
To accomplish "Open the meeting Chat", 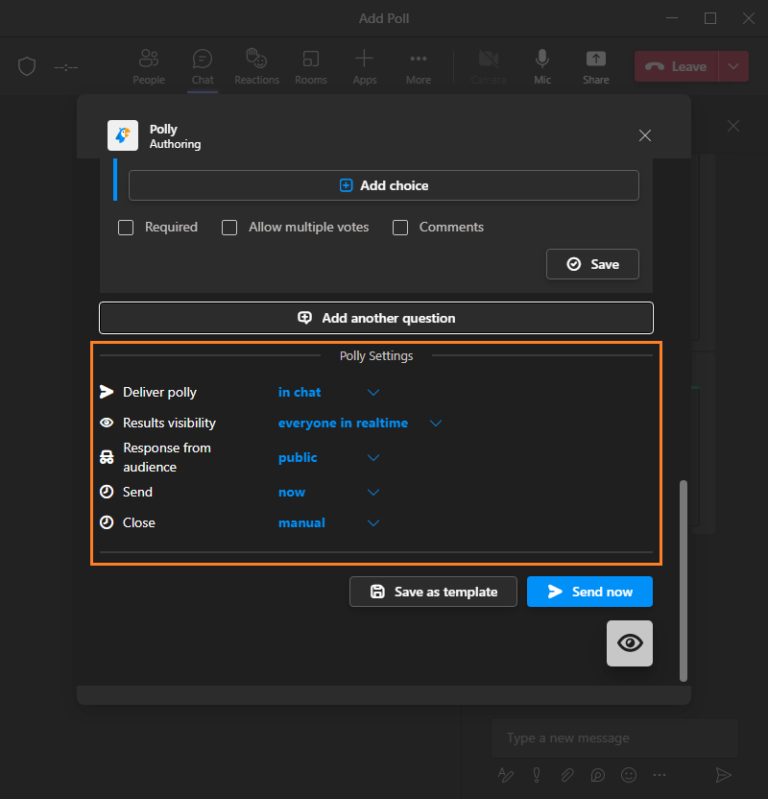I will 202,67.
